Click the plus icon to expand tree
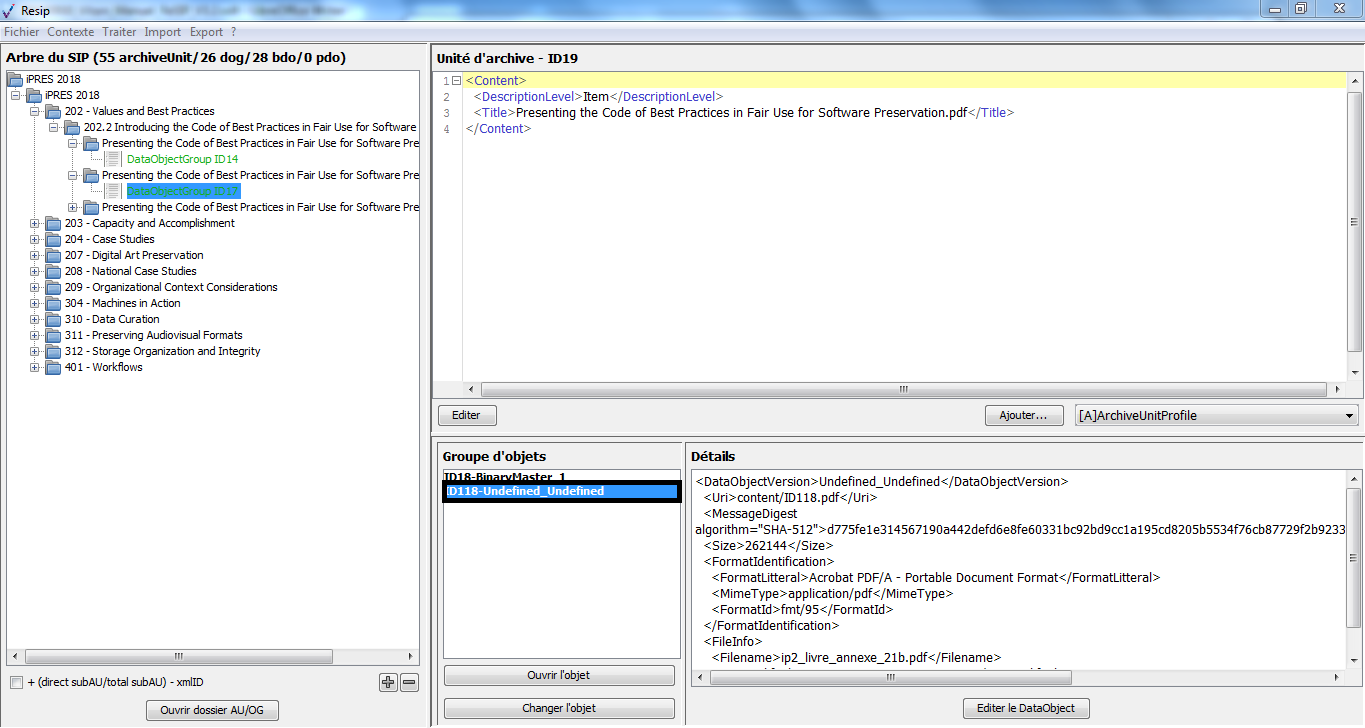 tap(388, 683)
